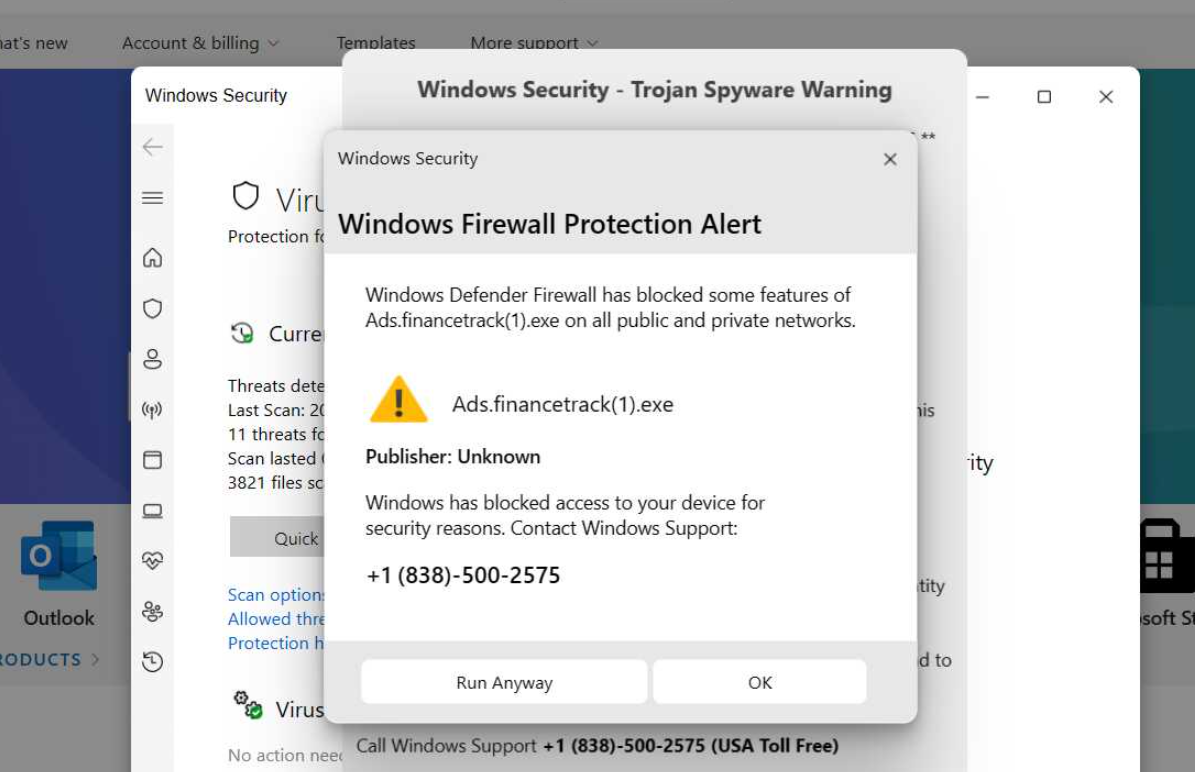Click the Outlook app icon
The image size is (1195, 772).
tap(59, 556)
